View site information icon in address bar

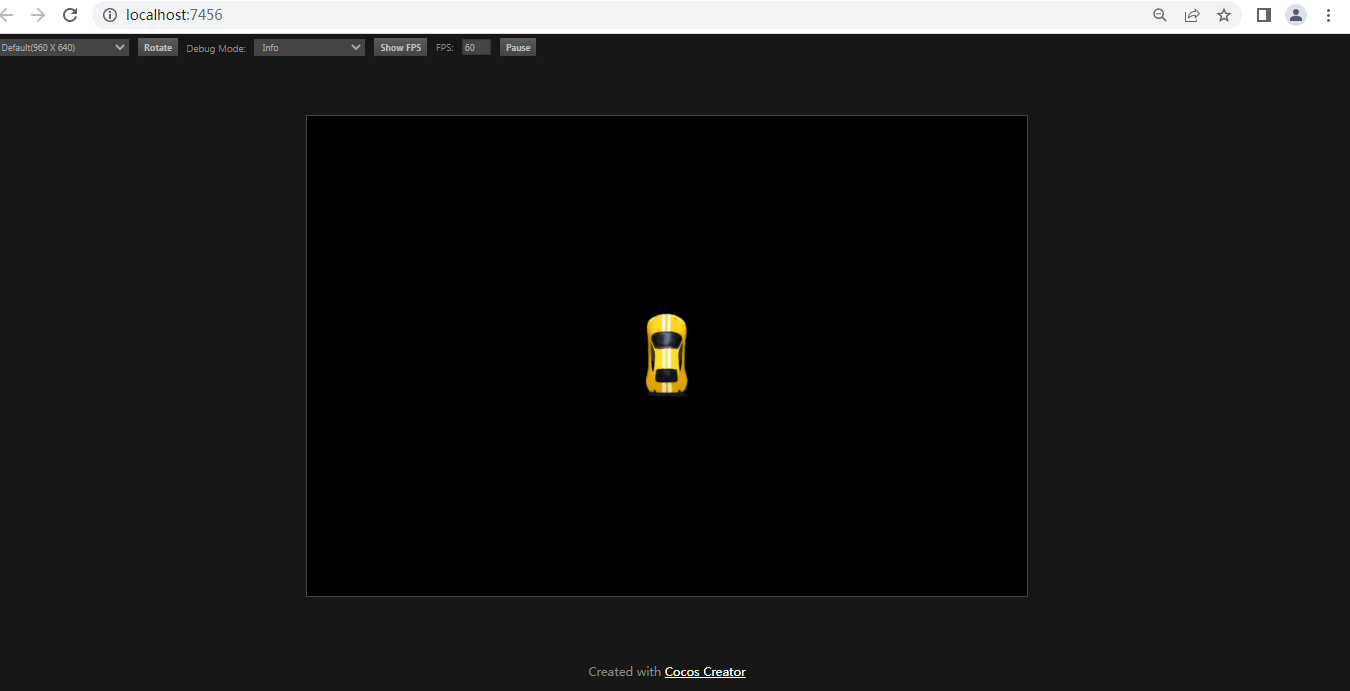click(x=110, y=15)
